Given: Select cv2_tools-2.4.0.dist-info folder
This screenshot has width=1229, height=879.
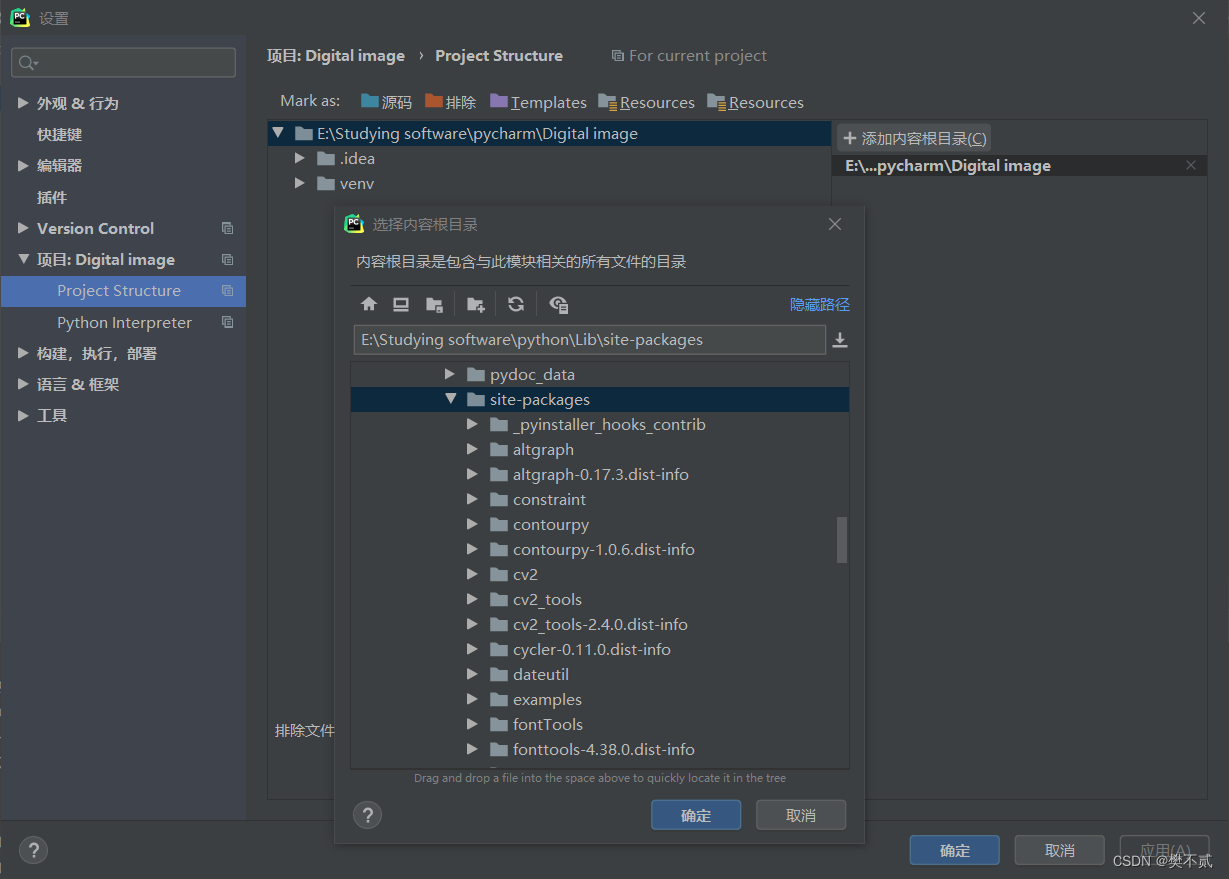Looking at the screenshot, I should pyautogui.click(x=600, y=624).
